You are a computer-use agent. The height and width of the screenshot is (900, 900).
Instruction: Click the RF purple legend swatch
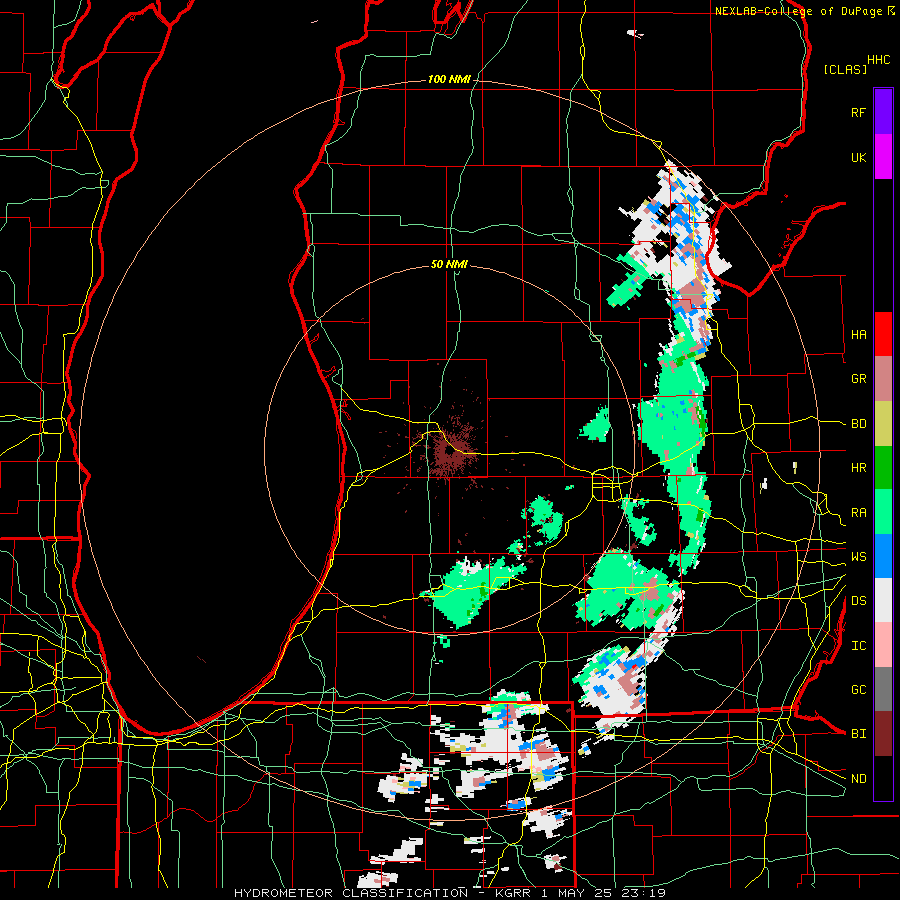pyautogui.click(x=883, y=112)
